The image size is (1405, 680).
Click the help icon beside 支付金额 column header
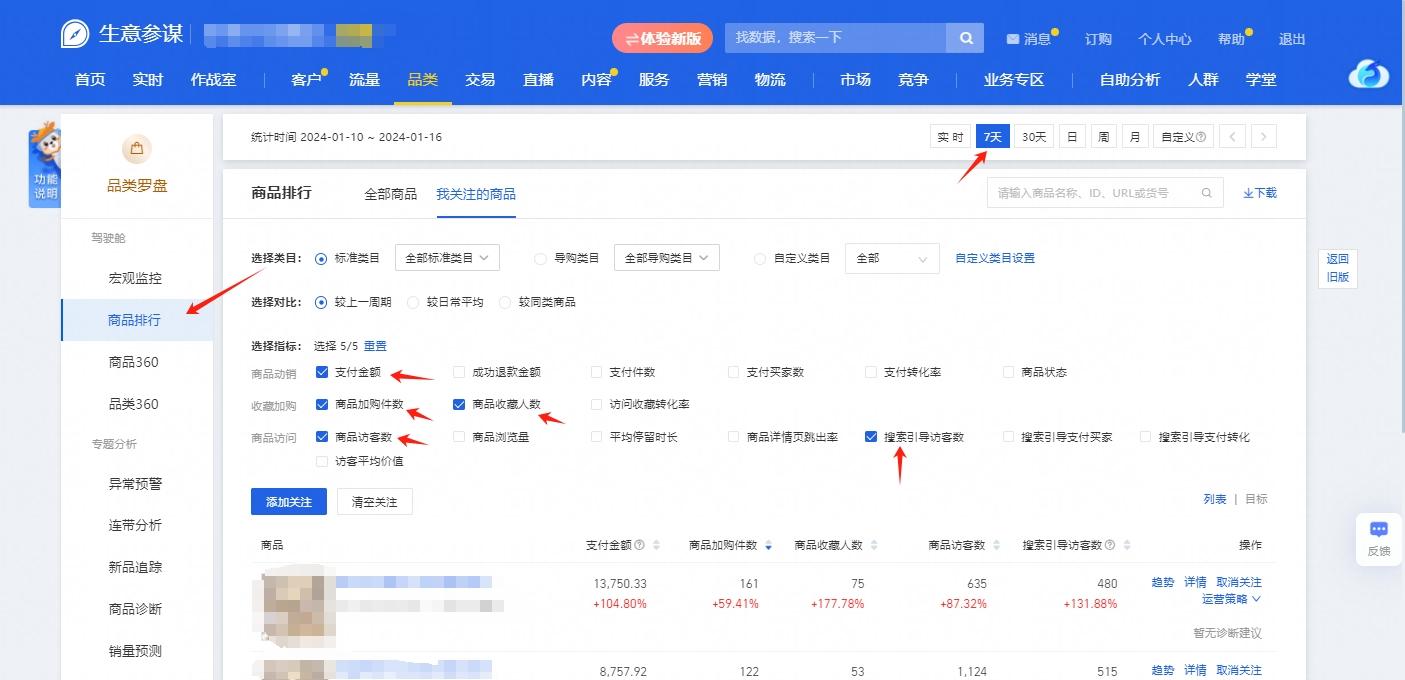click(x=637, y=544)
